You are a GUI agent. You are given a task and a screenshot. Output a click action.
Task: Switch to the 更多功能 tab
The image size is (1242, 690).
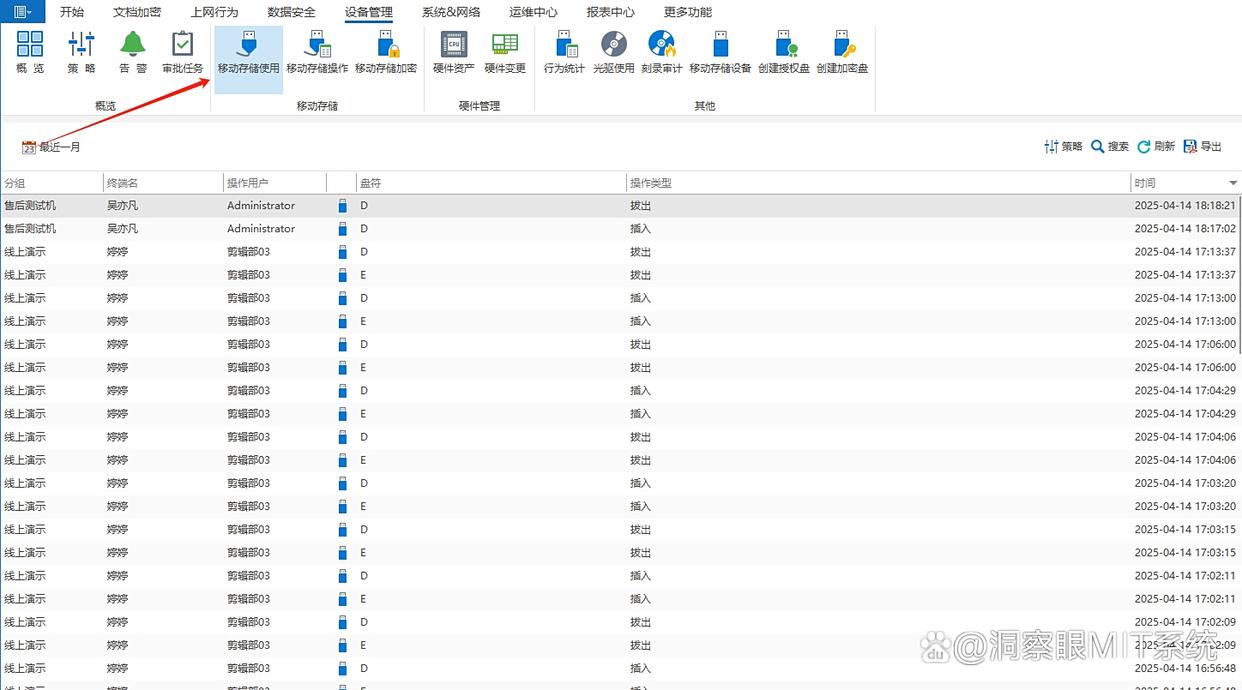click(x=688, y=12)
